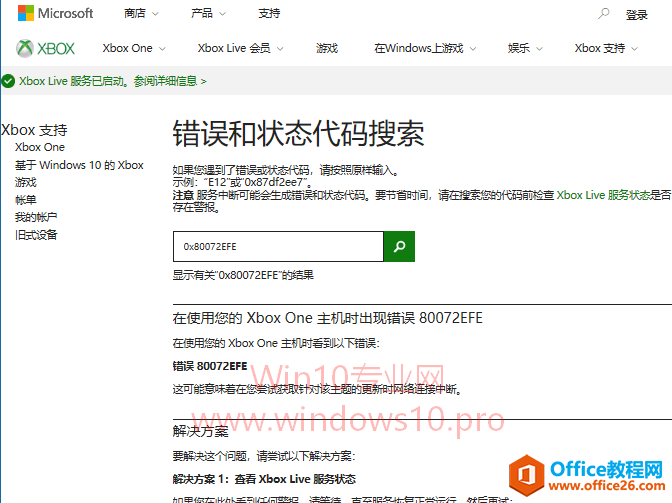Image resolution: width=672 pixels, height=503 pixels.
Task: Click the 解决方案 section heading
Action: click(x=201, y=431)
